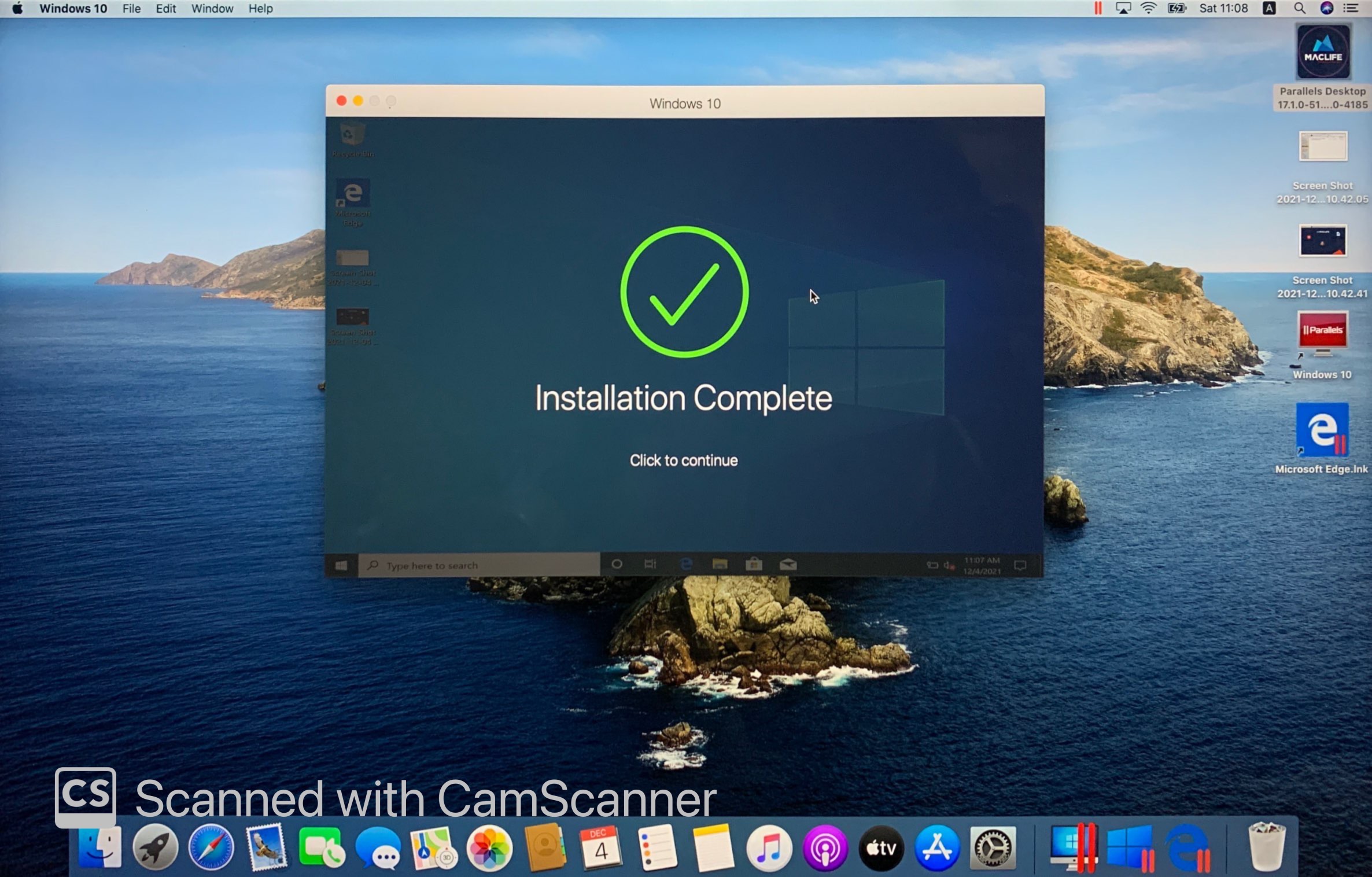The height and width of the screenshot is (877, 1372).
Task: Open Task View in Windows taskbar
Action: coord(650,564)
